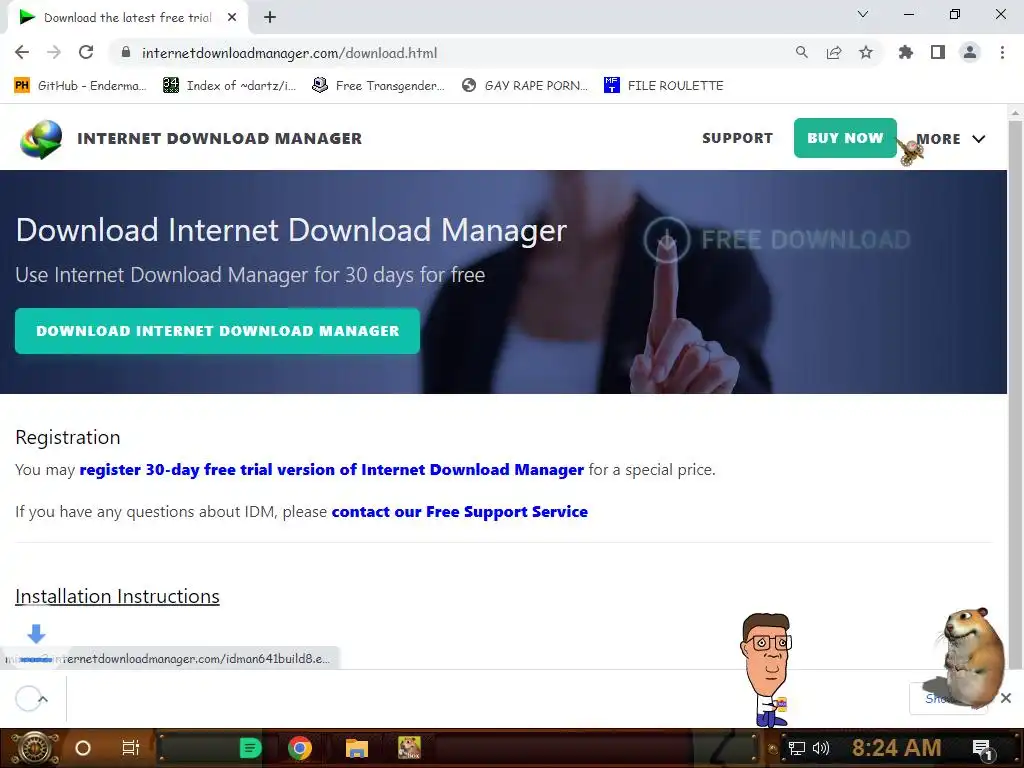Image resolution: width=1024 pixels, height=768 pixels.
Task: Click FREE DOWNLOAD circle icon
Action: 667,240
